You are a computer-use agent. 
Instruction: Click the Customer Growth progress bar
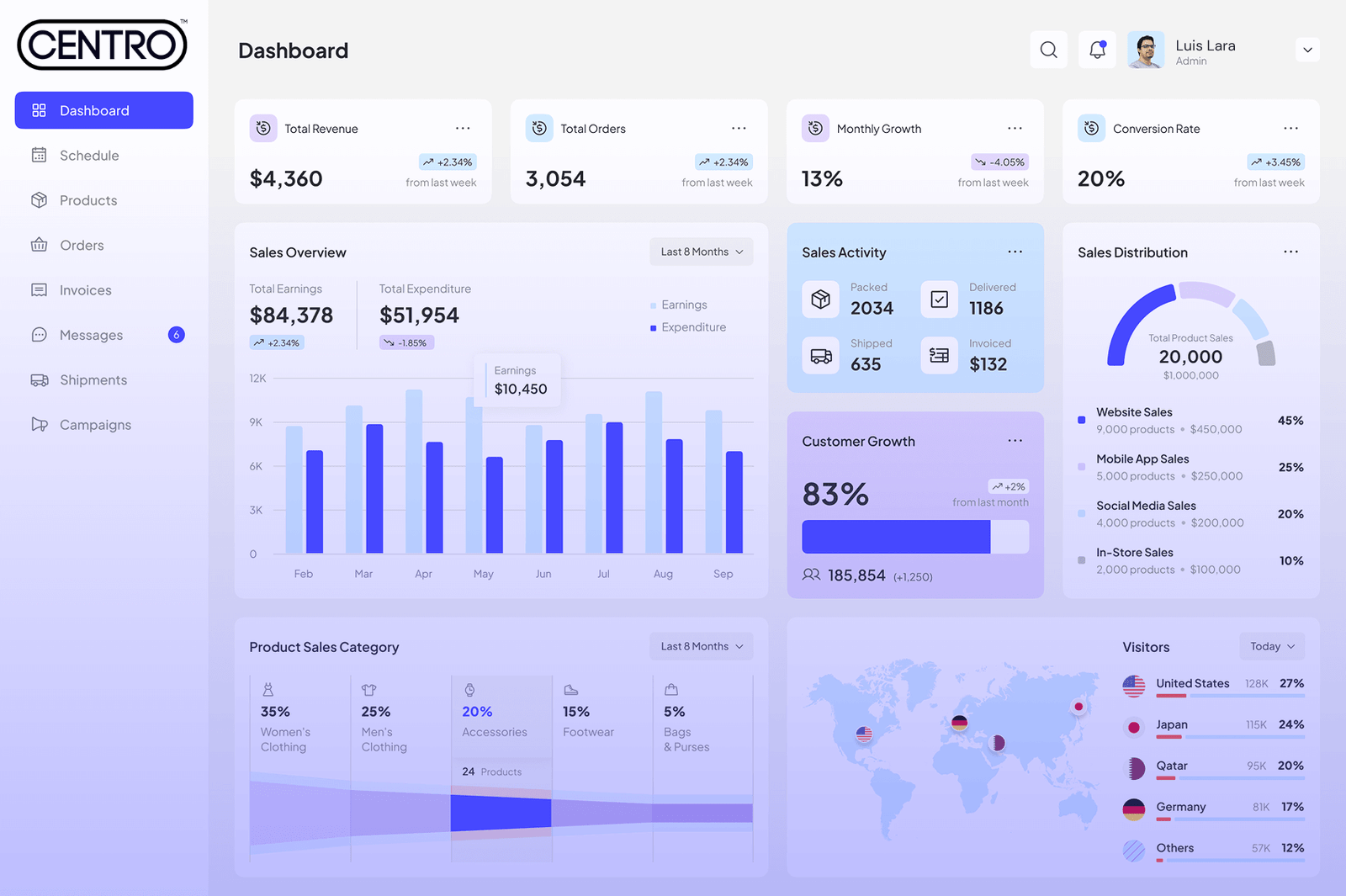click(914, 537)
